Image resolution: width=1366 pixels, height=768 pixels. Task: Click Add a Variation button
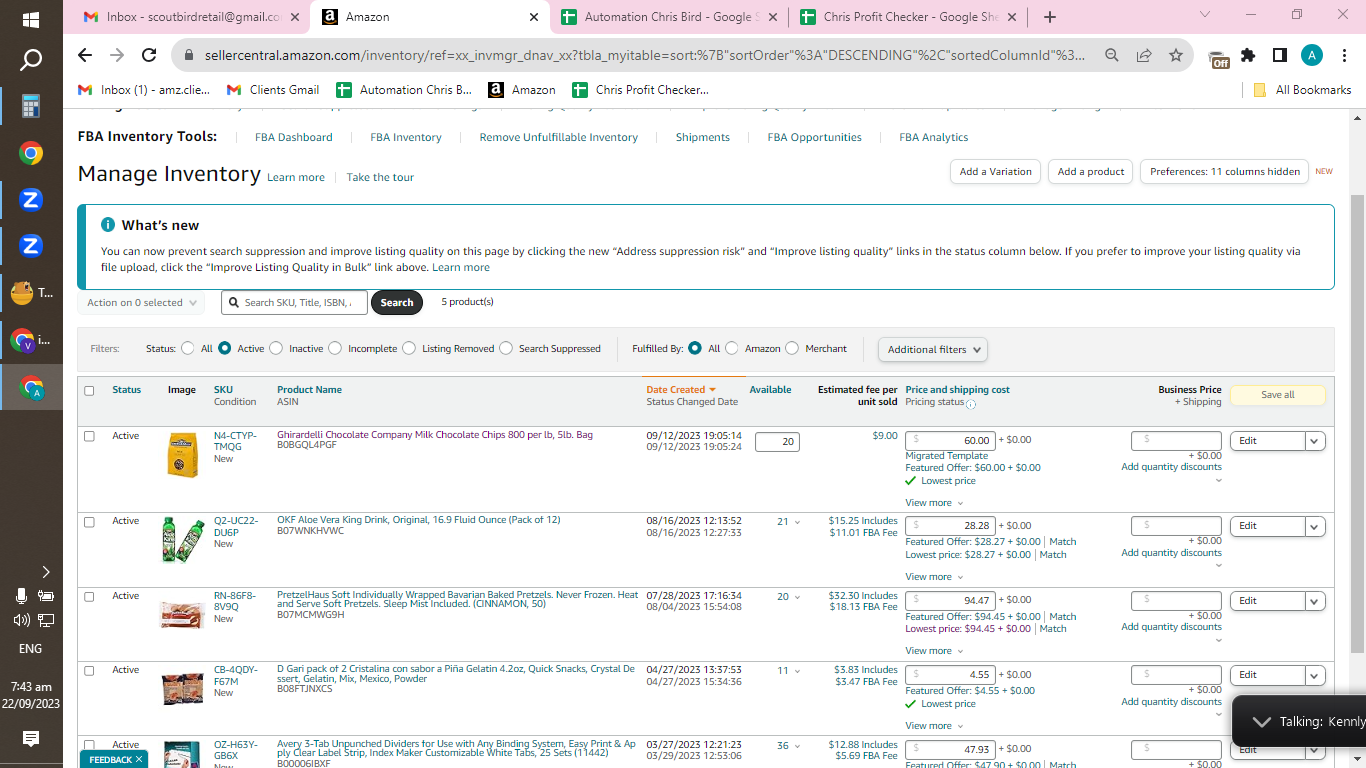click(995, 172)
